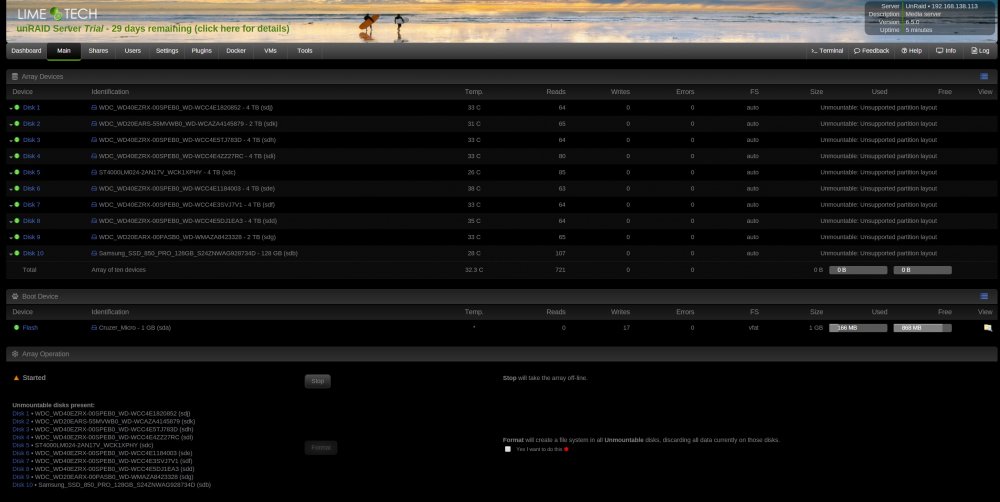The height and width of the screenshot is (502, 1000).
Task: Click drive icon beside Samsung_SSD_850_PRO identification
Action: pyautogui.click(x=94, y=253)
